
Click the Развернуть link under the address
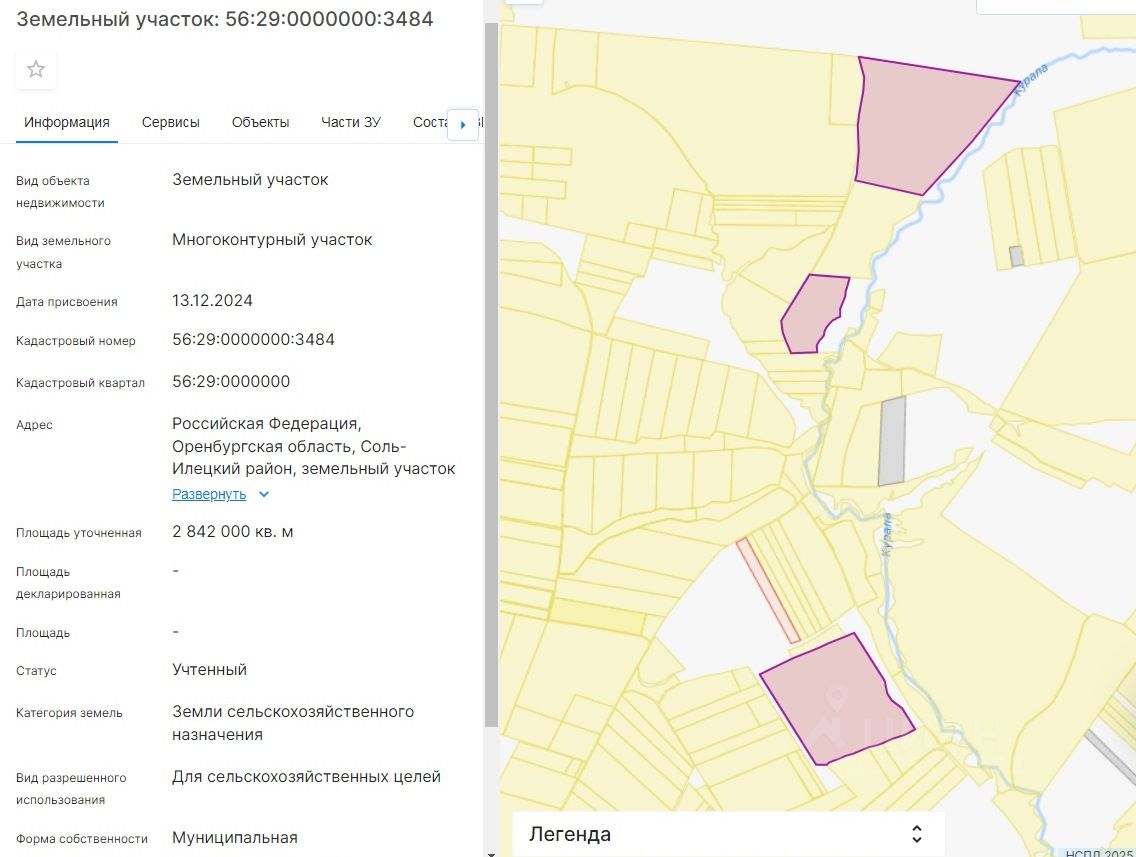tap(209, 494)
